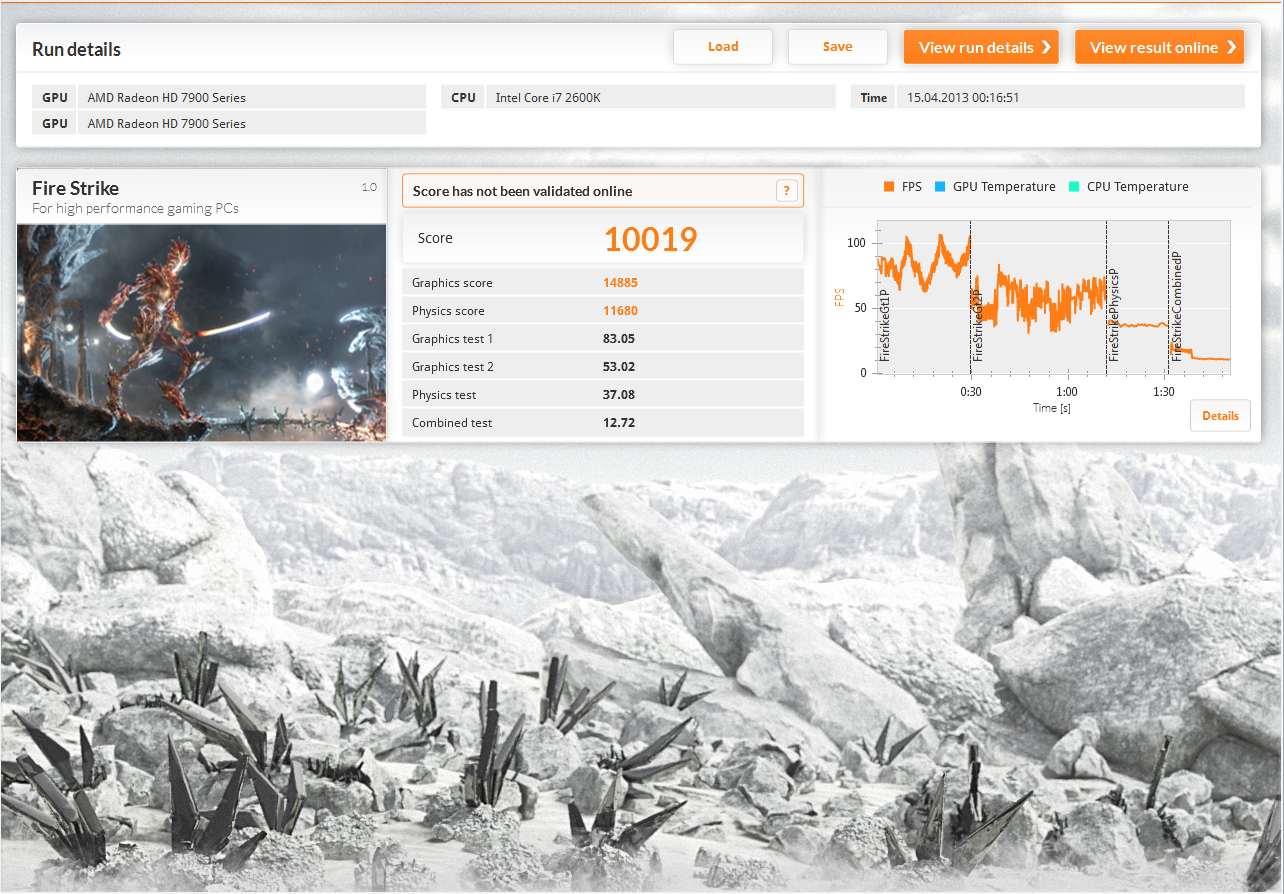Click the Graphics test 1 label
Image resolution: width=1284 pixels, height=894 pixels.
452,339
